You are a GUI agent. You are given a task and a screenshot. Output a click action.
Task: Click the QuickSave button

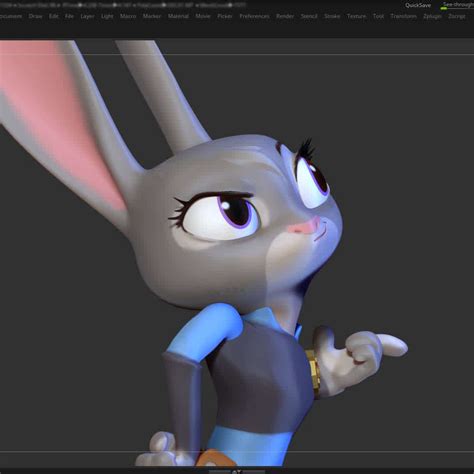(x=418, y=5)
